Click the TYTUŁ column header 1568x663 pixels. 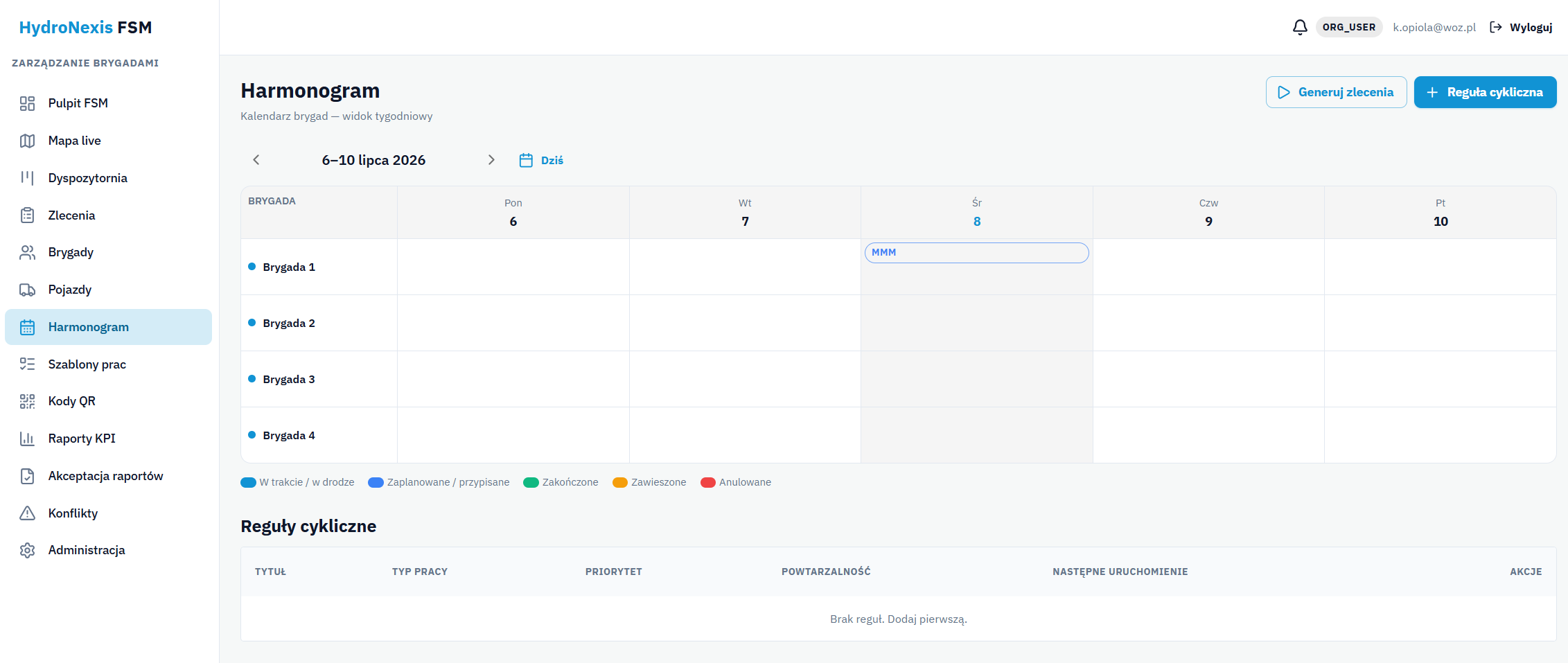pos(270,572)
